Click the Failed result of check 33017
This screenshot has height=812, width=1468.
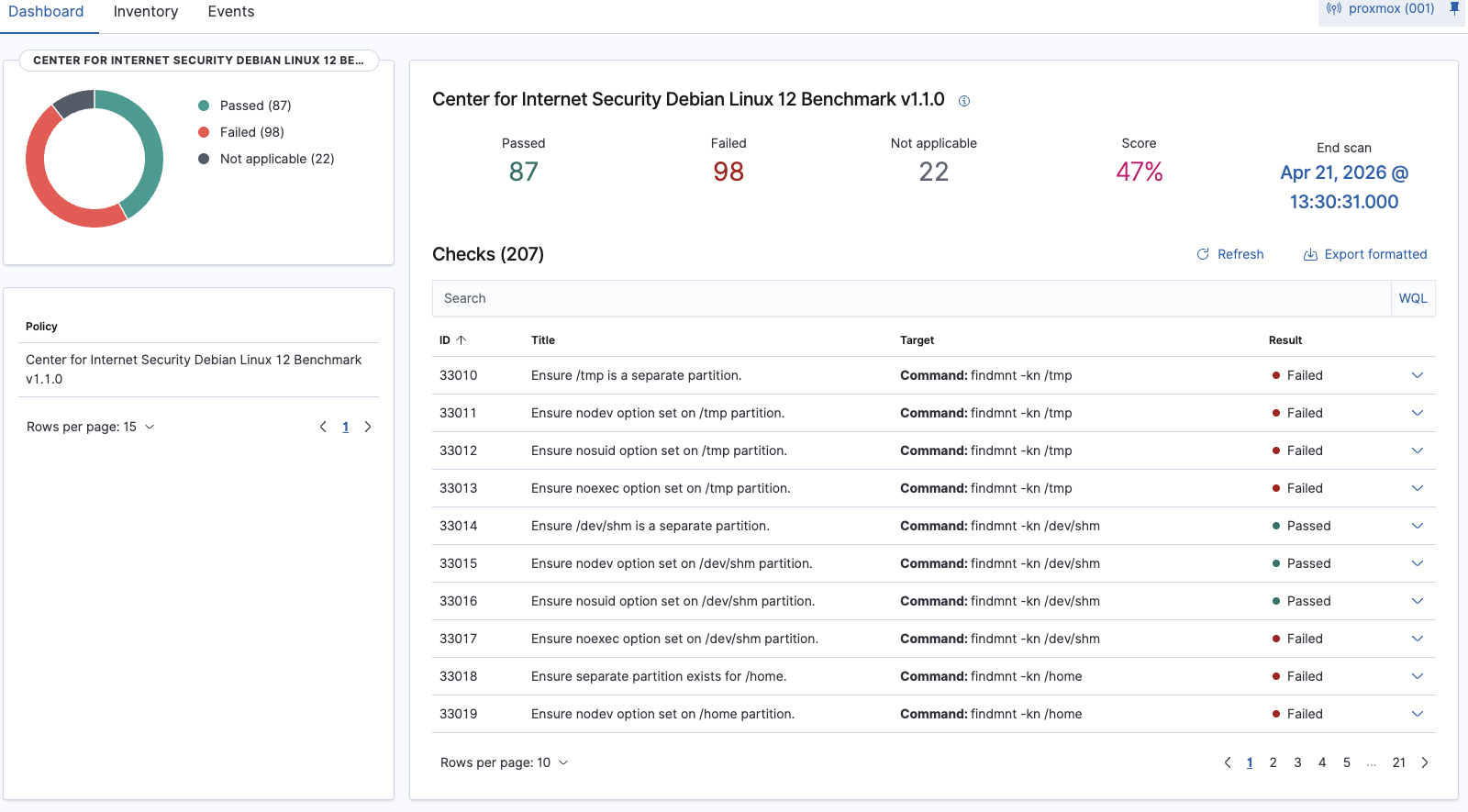[x=1297, y=639]
